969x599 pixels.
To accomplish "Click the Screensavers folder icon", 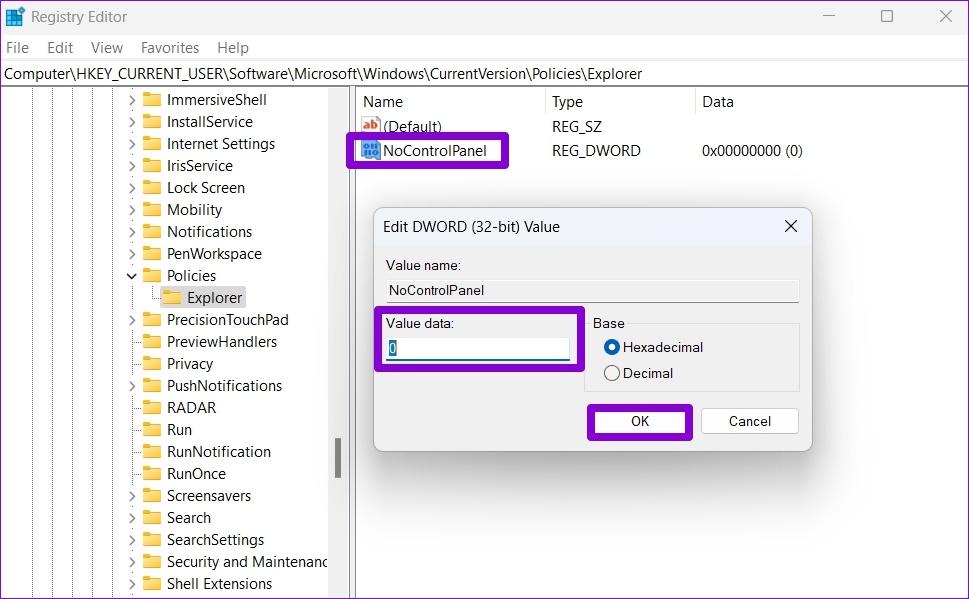I will click(152, 496).
